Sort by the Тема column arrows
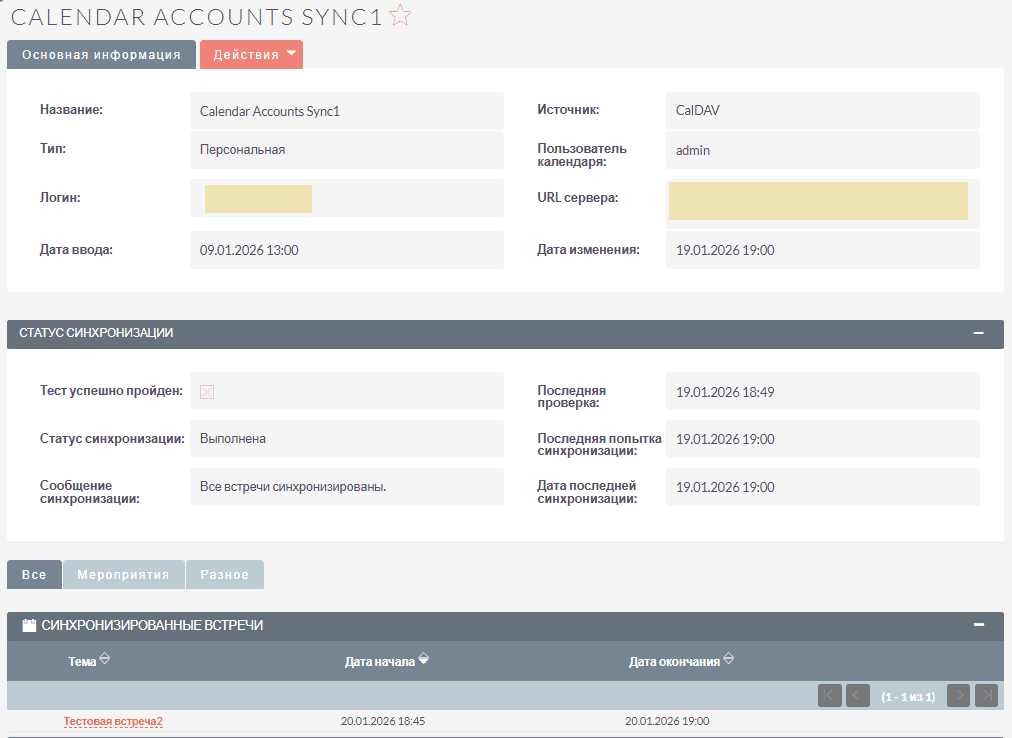Viewport: 1012px width, 738px height. [107, 659]
